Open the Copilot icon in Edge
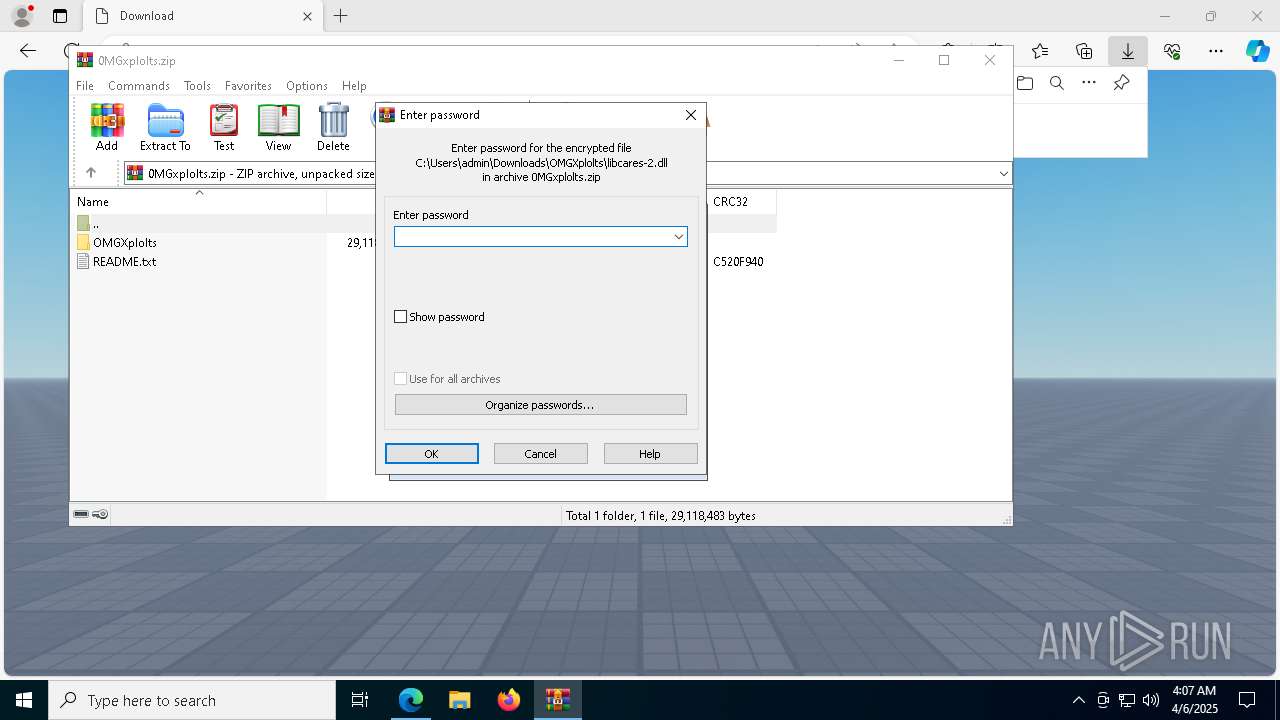This screenshot has width=1280, height=720. point(1257,51)
